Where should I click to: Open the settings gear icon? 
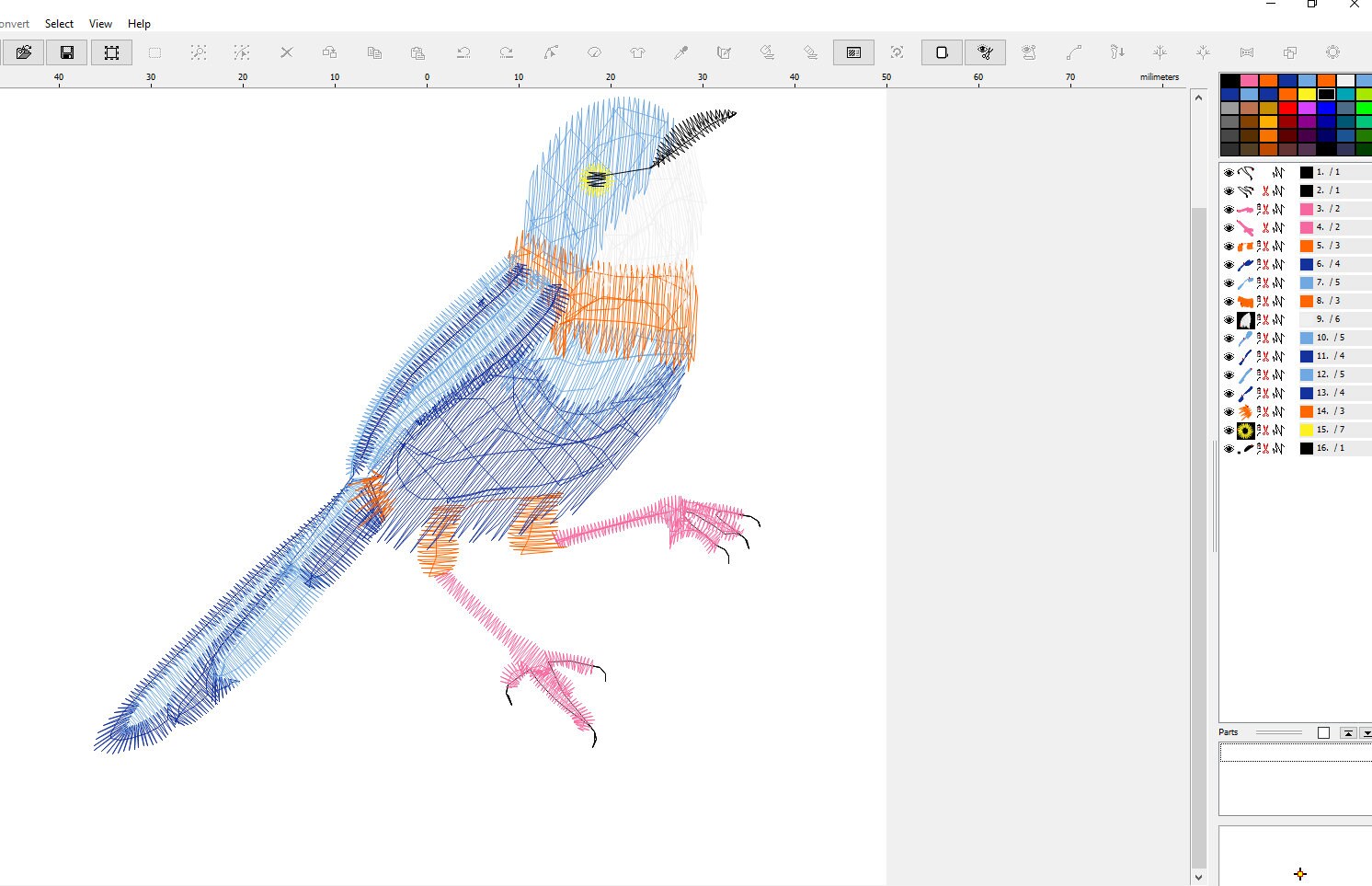pos(1333,52)
